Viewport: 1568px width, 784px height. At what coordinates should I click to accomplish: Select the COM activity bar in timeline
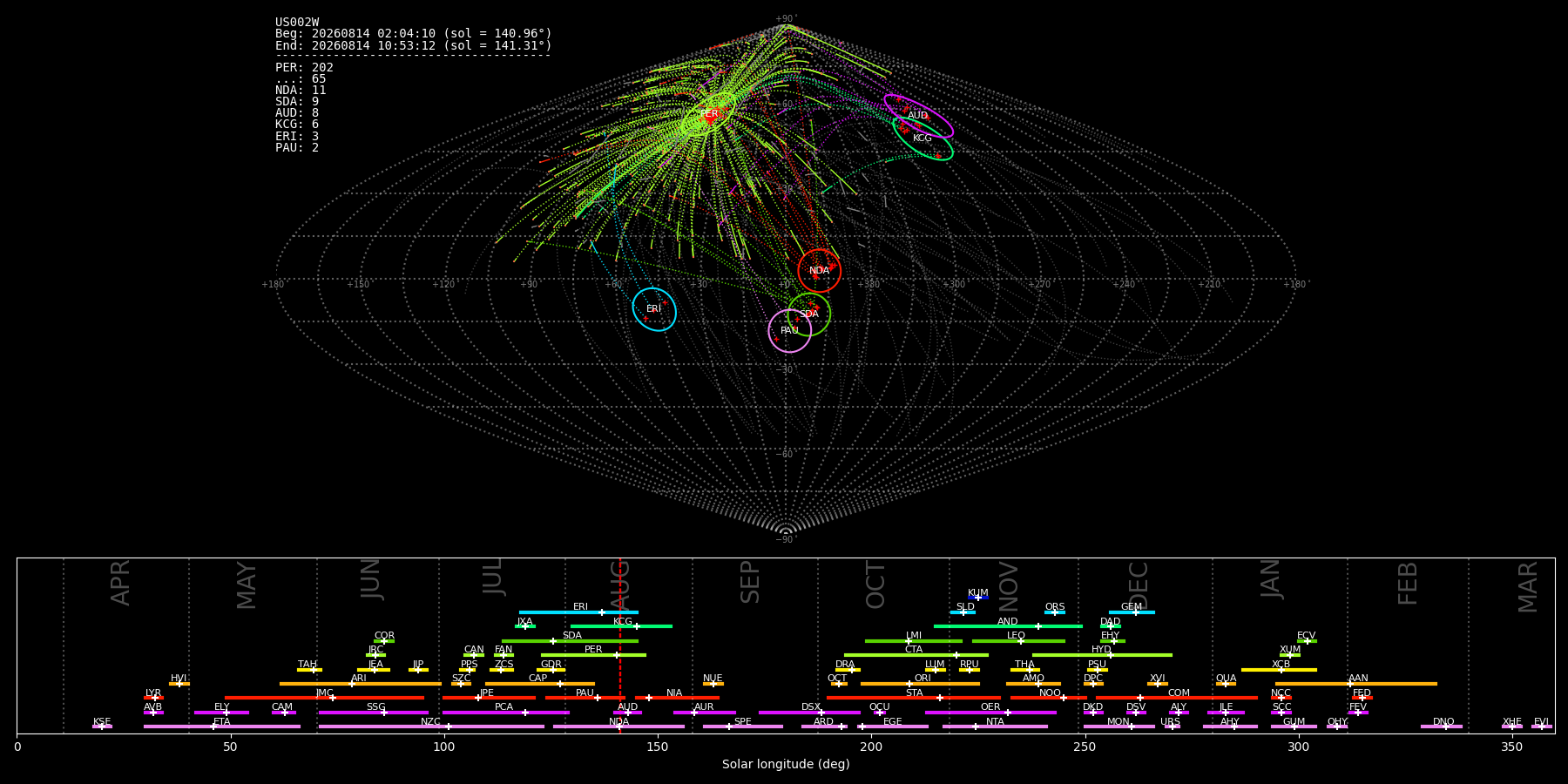pyautogui.click(x=1176, y=698)
